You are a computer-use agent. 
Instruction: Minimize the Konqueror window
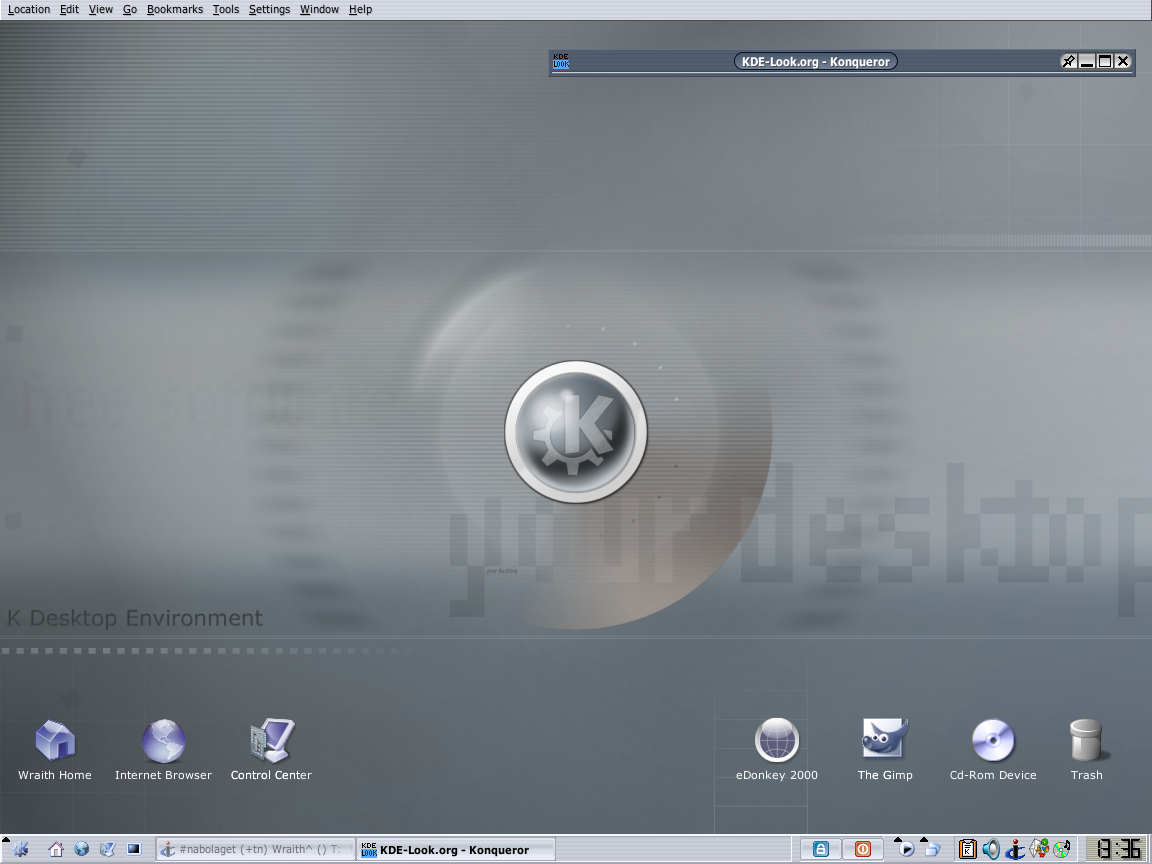pyautogui.click(x=1087, y=62)
